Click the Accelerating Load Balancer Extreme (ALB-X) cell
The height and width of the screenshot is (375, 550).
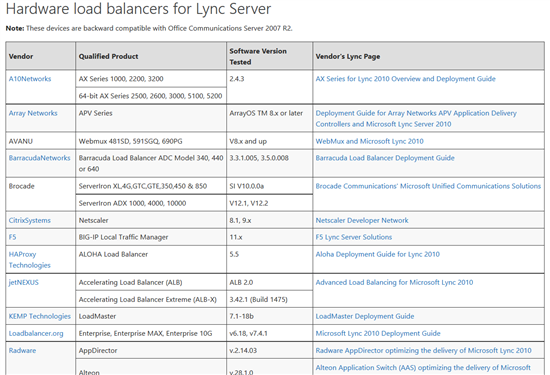pyautogui.click(x=151, y=300)
